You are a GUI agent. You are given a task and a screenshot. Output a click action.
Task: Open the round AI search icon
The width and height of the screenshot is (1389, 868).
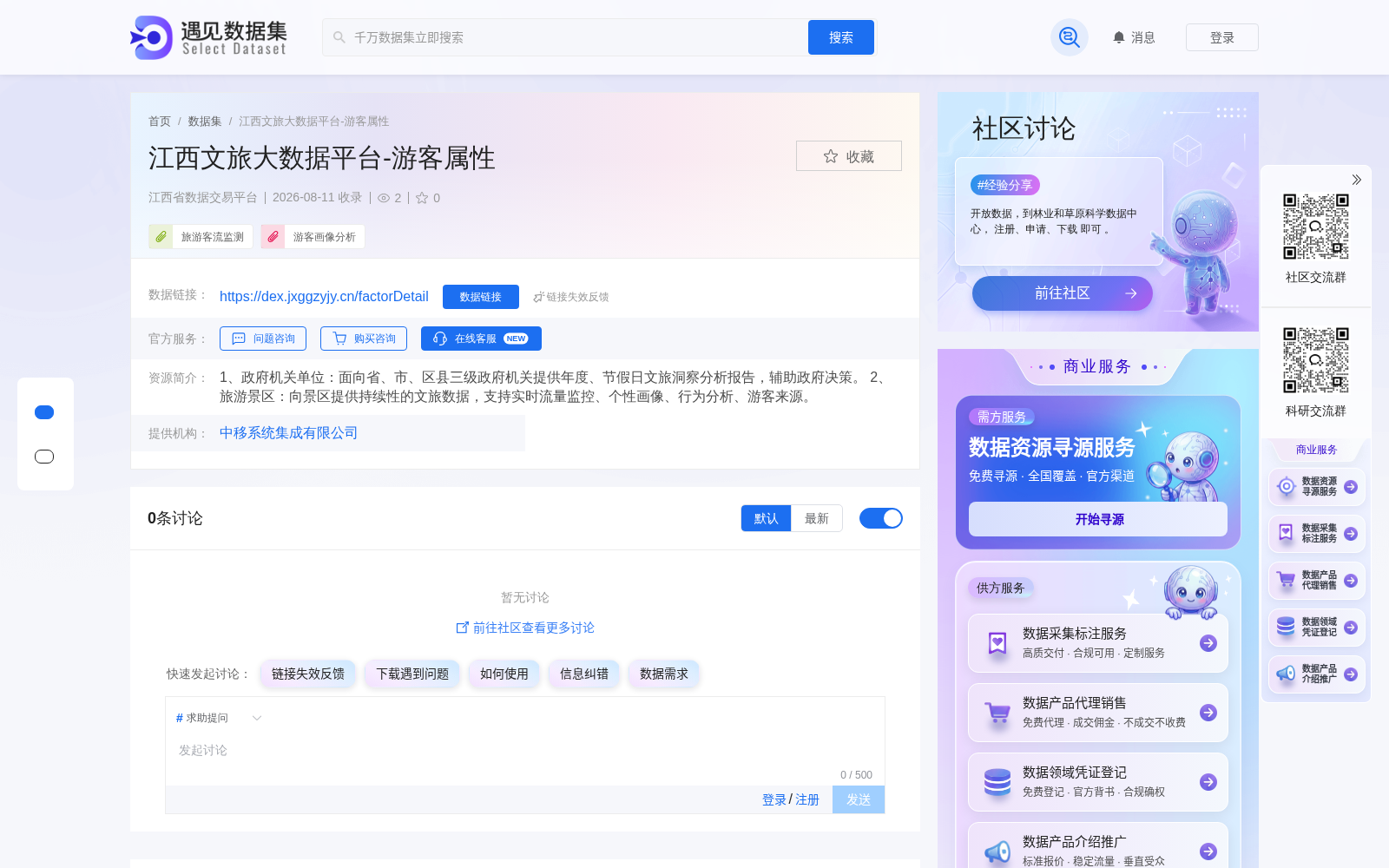(x=1070, y=37)
